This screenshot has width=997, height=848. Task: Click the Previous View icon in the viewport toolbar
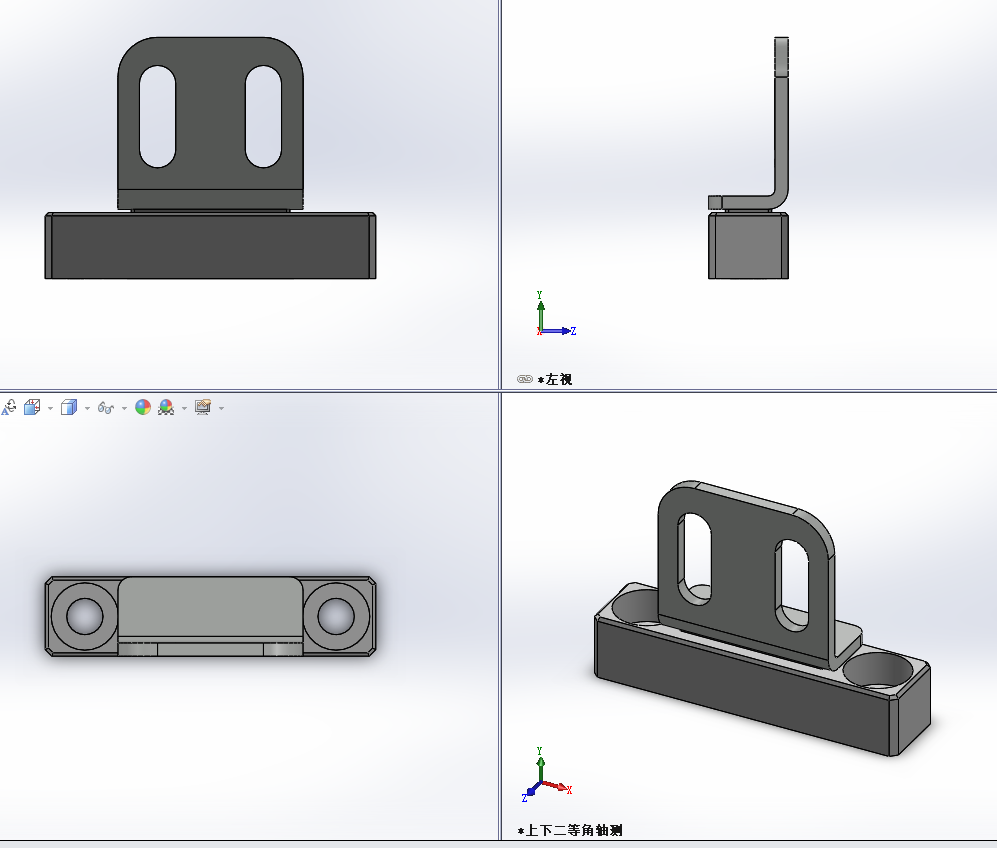pos(9,407)
